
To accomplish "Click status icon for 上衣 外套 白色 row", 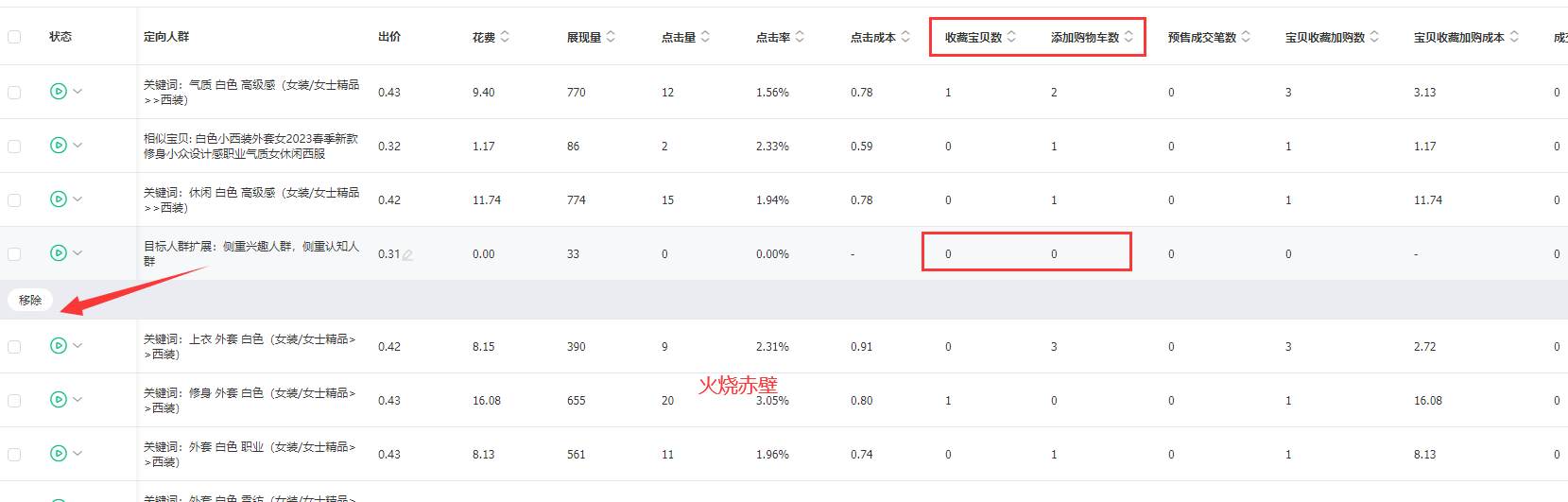I will [x=59, y=346].
